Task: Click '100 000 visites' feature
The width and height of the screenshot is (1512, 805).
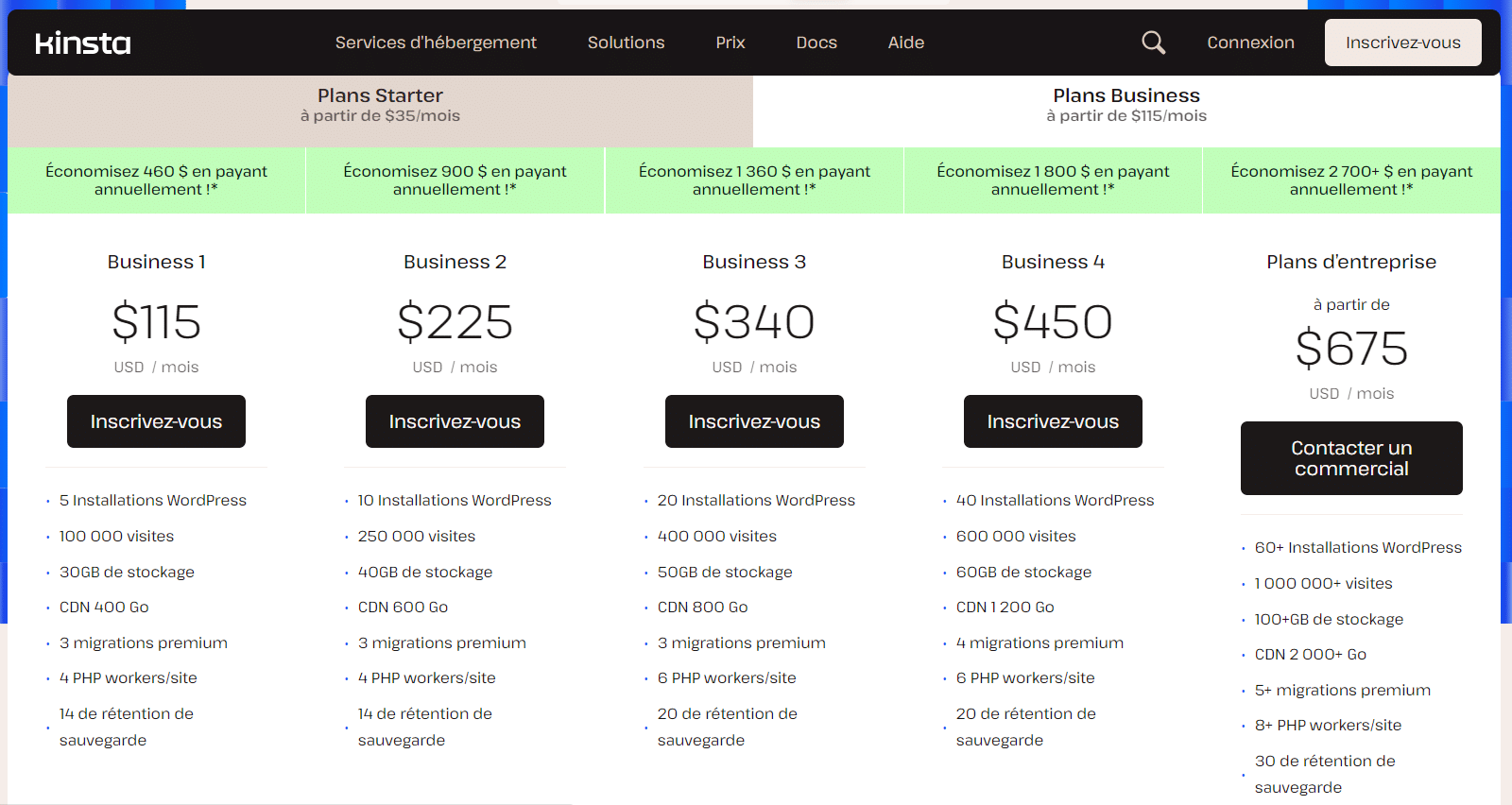Action: 117,536
